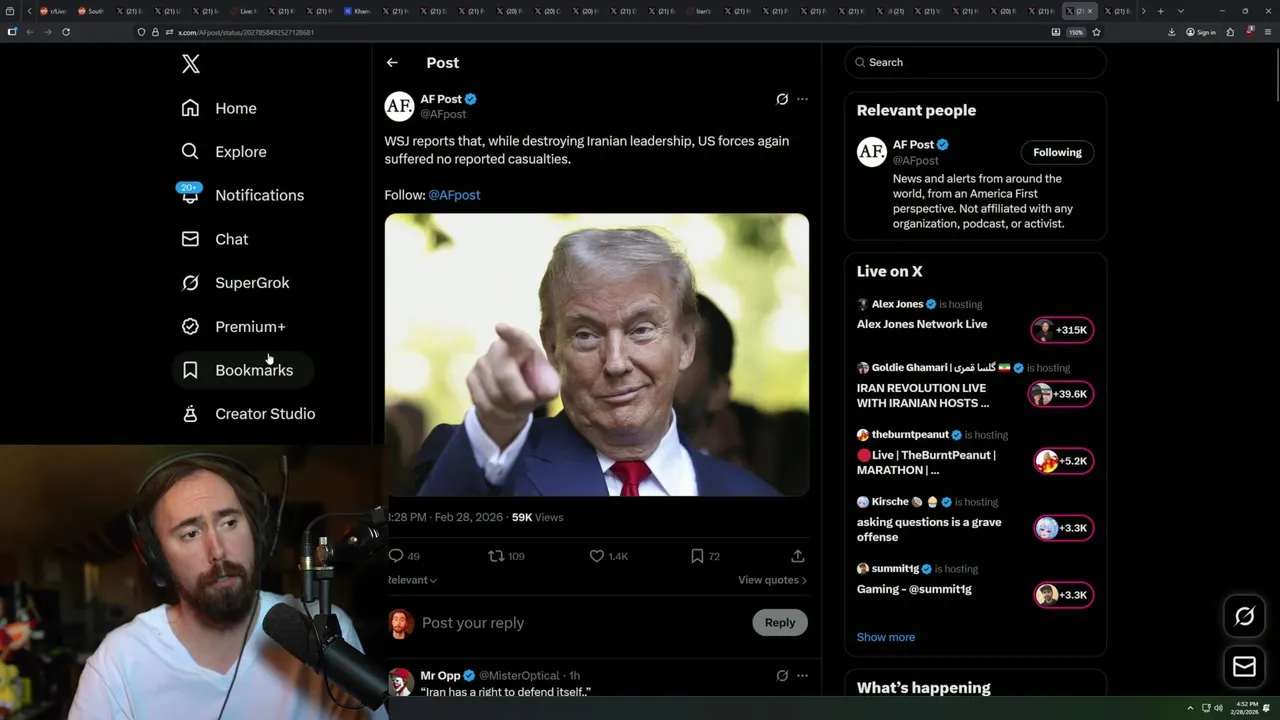
Task: Click the X logo in the sidebar
Action: click(x=191, y=64)
